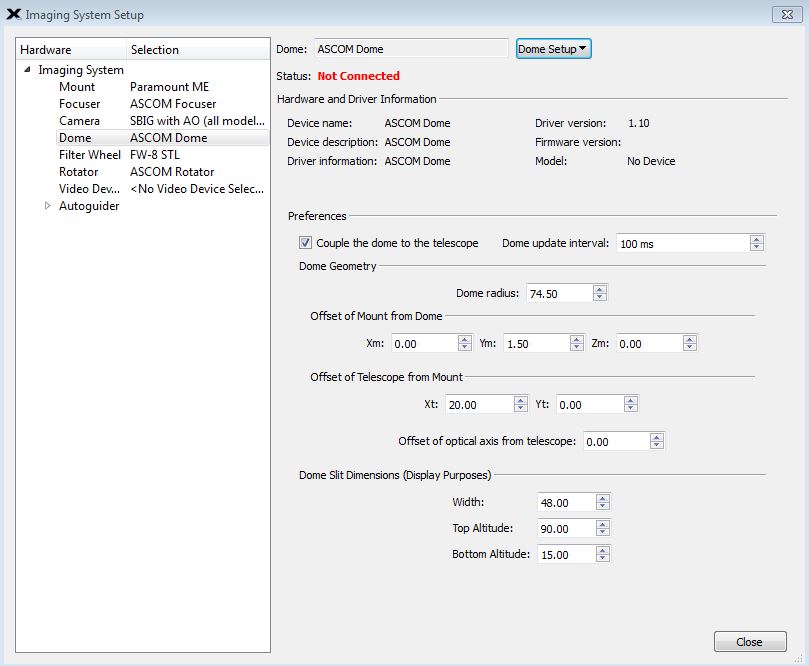Open the Dome Setup dropdown menu

(x=553, y=49)
